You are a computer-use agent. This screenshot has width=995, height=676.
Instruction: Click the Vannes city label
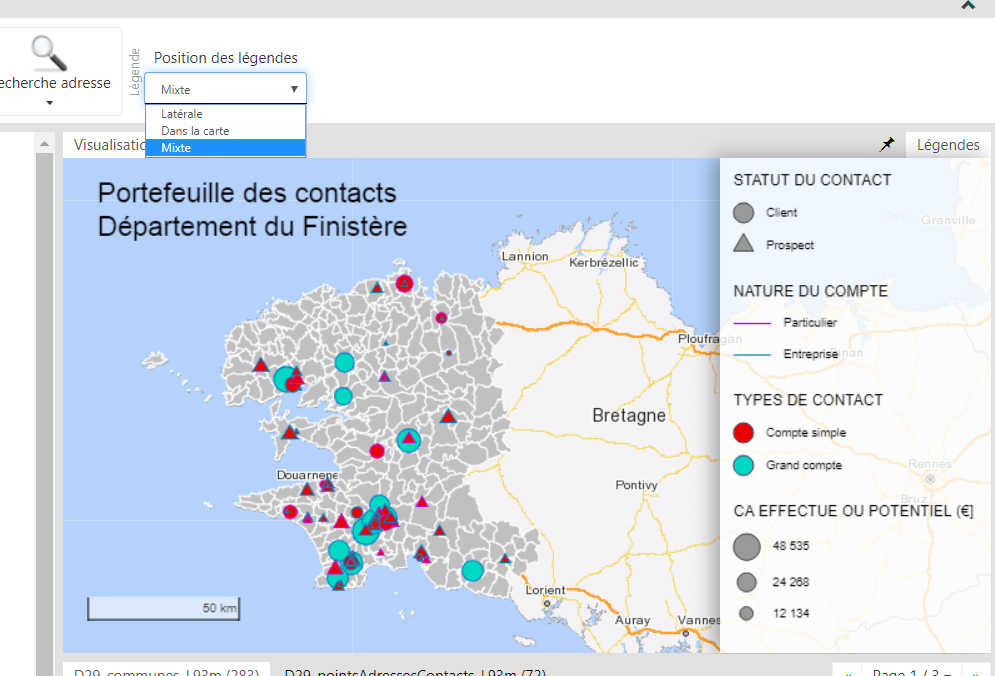tap(699, 620)
